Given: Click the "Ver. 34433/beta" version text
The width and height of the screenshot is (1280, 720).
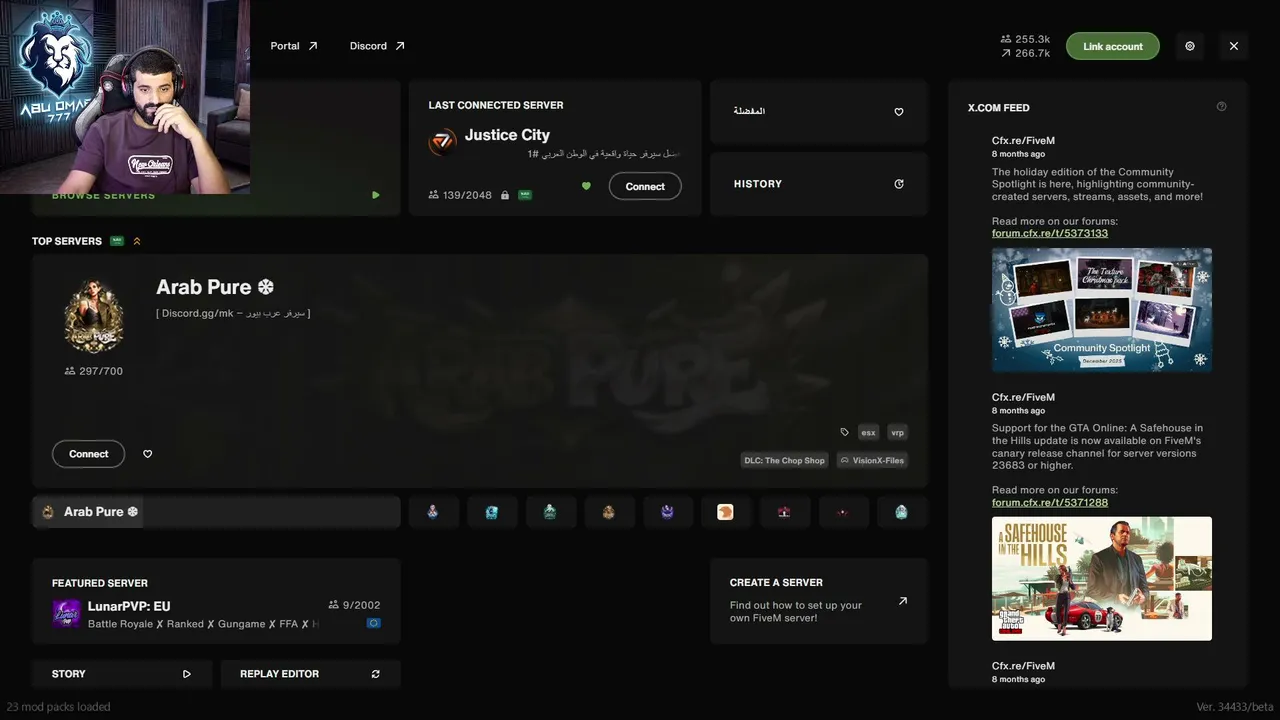Looking at the screenshot, I should tap(1235, 707).
